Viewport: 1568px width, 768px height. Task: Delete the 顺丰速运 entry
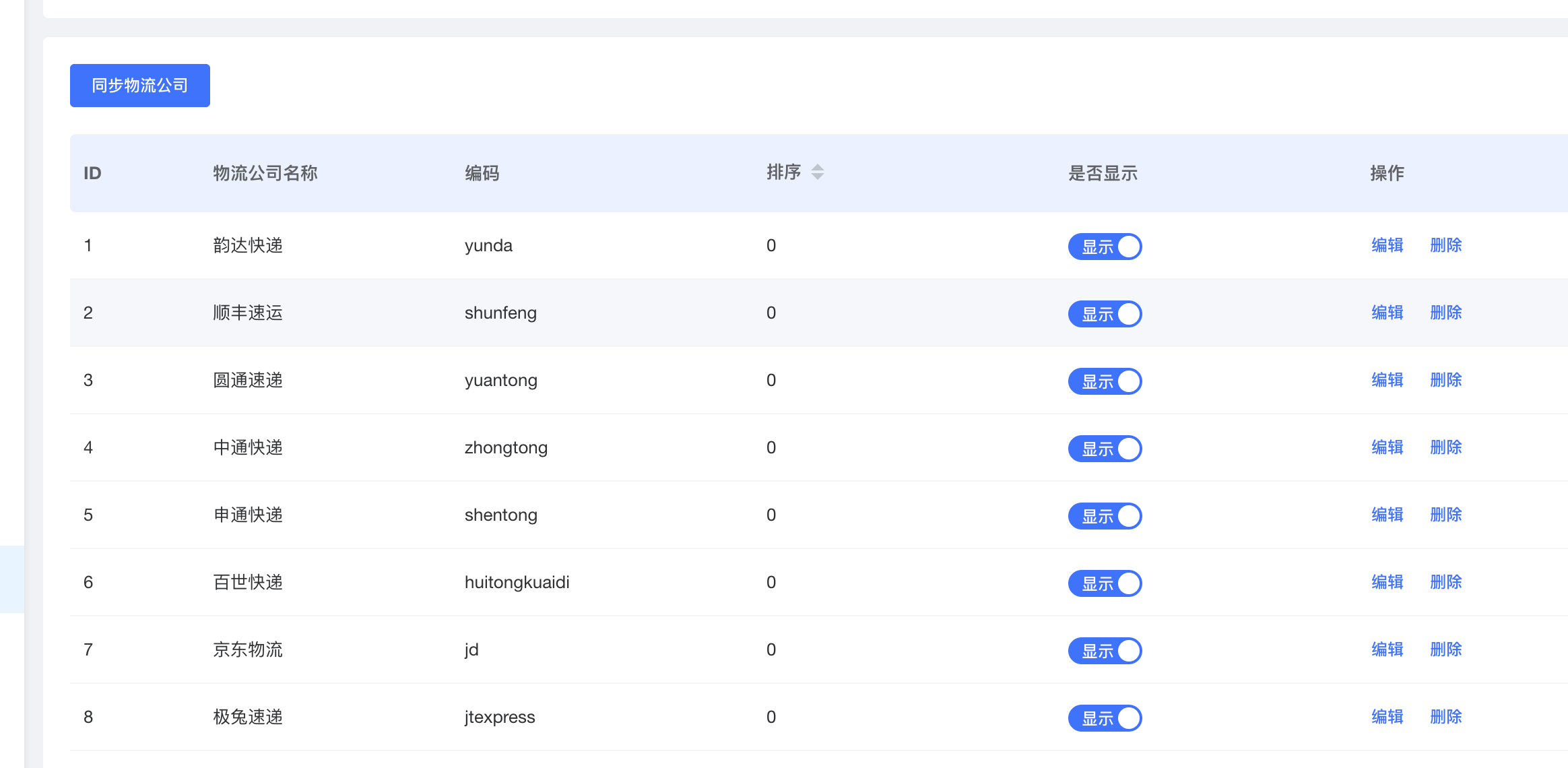(x=1445, y=313)
